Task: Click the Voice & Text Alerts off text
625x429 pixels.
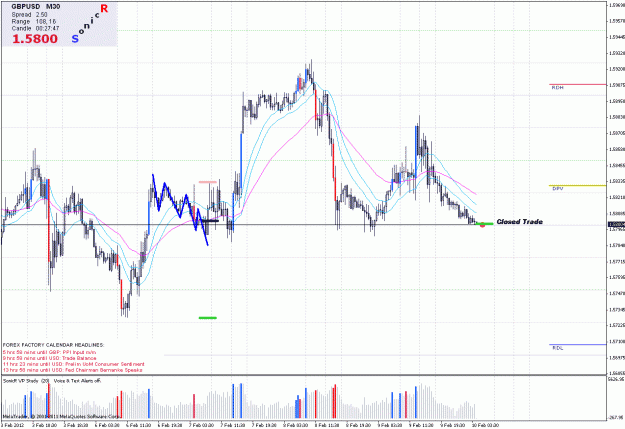Action: (77, 381)
